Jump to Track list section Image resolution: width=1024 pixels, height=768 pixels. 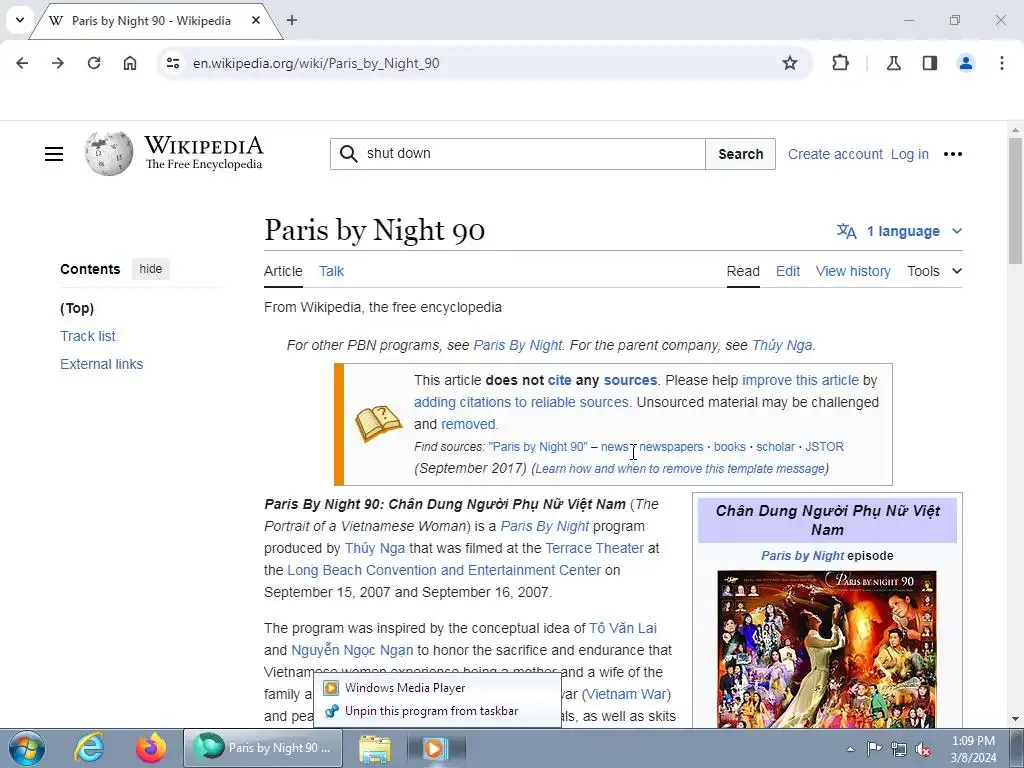pyautogui.click(x=88, y=336)
